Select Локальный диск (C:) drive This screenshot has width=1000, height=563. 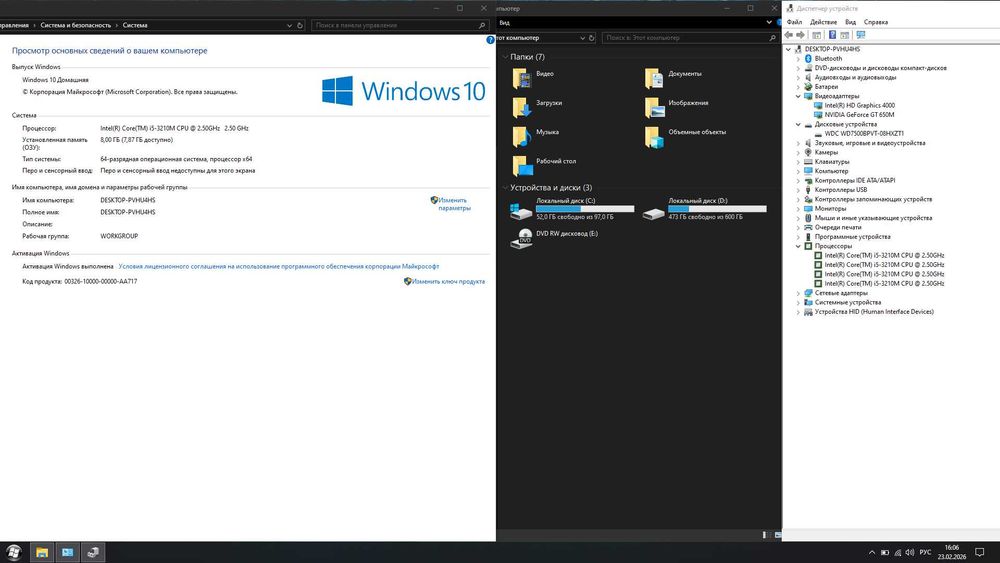[x=572, y=209]
